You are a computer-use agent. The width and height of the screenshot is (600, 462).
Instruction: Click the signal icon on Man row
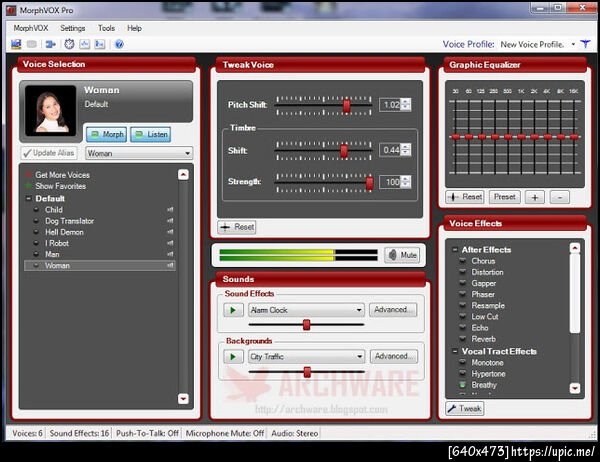(x=170, y=254)
